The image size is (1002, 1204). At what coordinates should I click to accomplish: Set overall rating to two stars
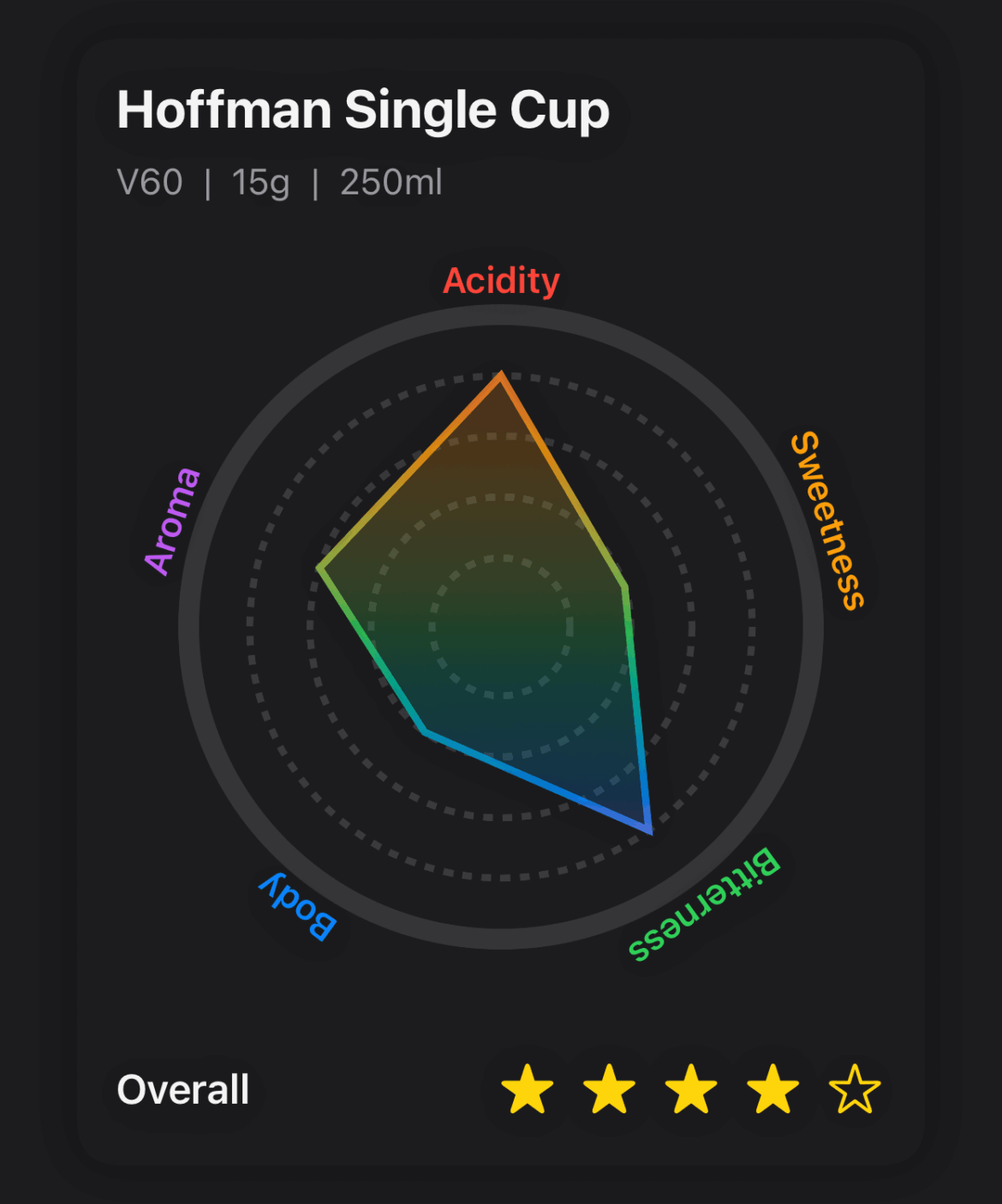pyautogui.click(x=609, y=1089)
